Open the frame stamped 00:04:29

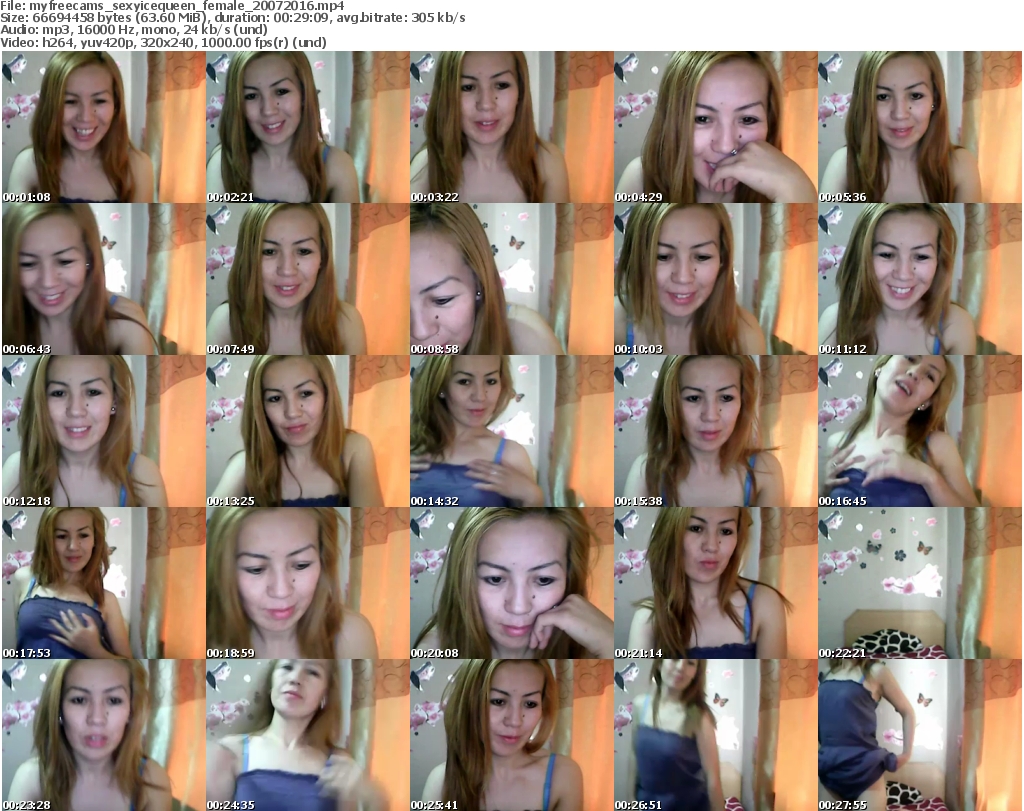pos(716,127)
